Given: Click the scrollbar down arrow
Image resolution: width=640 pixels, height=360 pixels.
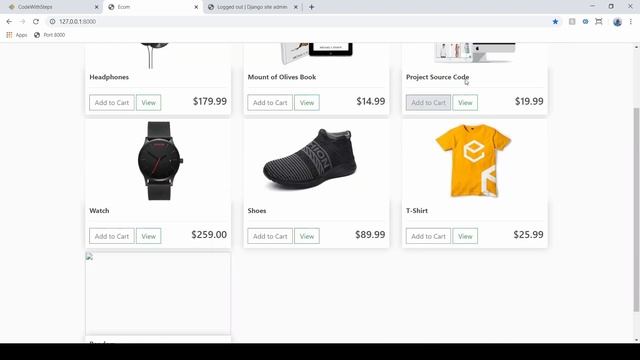Looking at the screenshot, I should click(x=636, y=340).
